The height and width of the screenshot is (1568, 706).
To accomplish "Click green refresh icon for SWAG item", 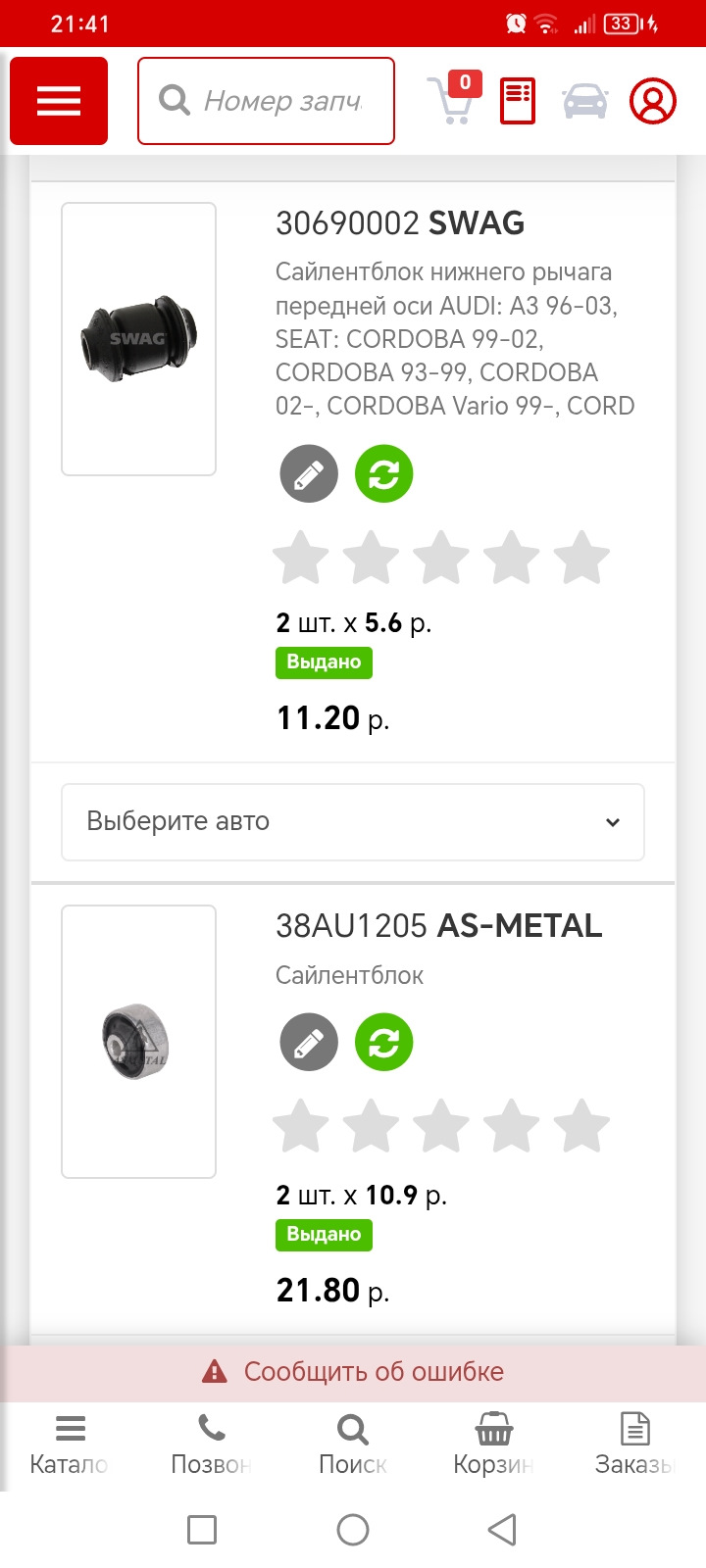I will 383,474.
